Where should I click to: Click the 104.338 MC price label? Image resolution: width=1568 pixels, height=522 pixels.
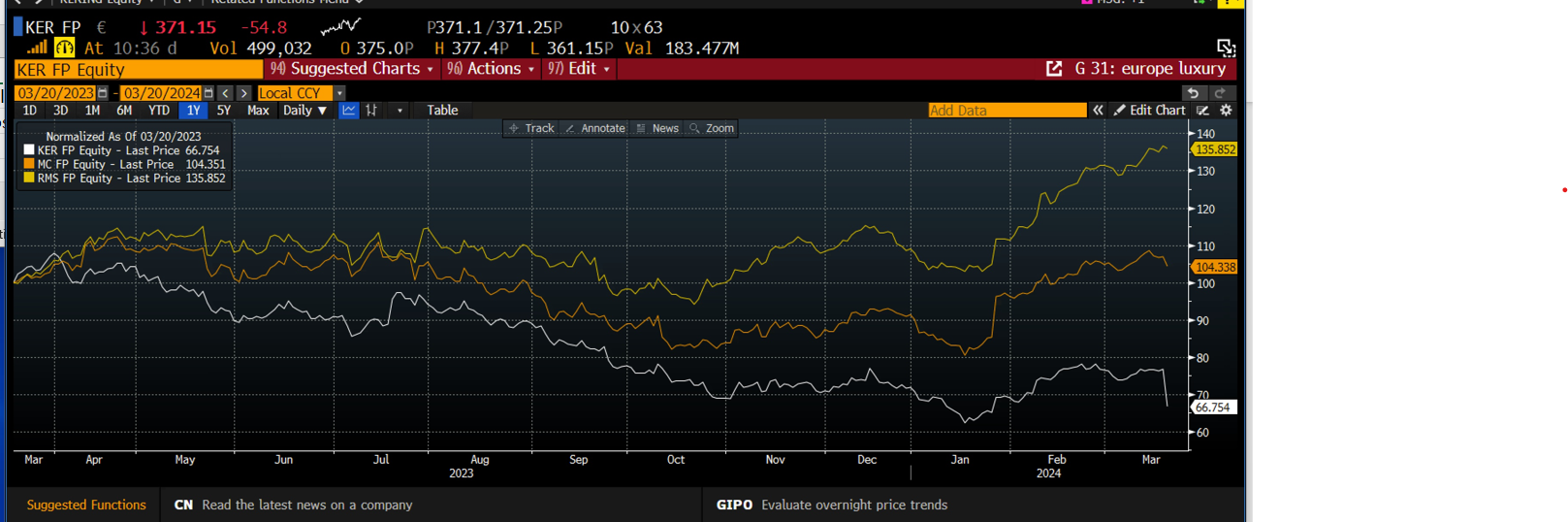tap(1214, 267)
